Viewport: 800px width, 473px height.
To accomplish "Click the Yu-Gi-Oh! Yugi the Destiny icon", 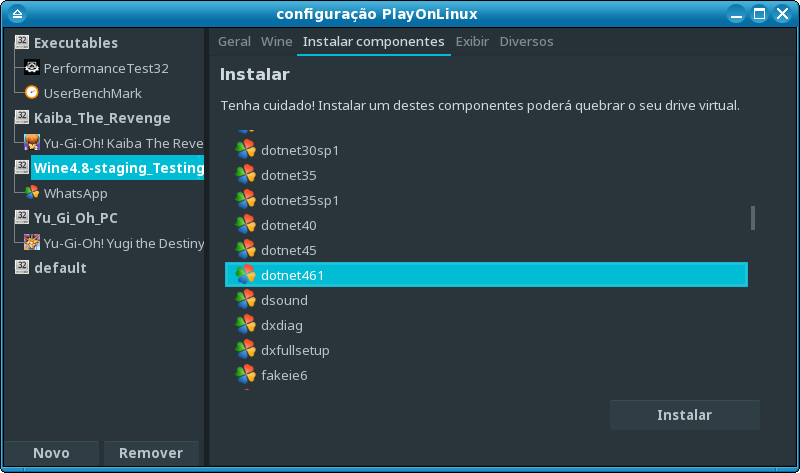I will (x=32, y=243).
